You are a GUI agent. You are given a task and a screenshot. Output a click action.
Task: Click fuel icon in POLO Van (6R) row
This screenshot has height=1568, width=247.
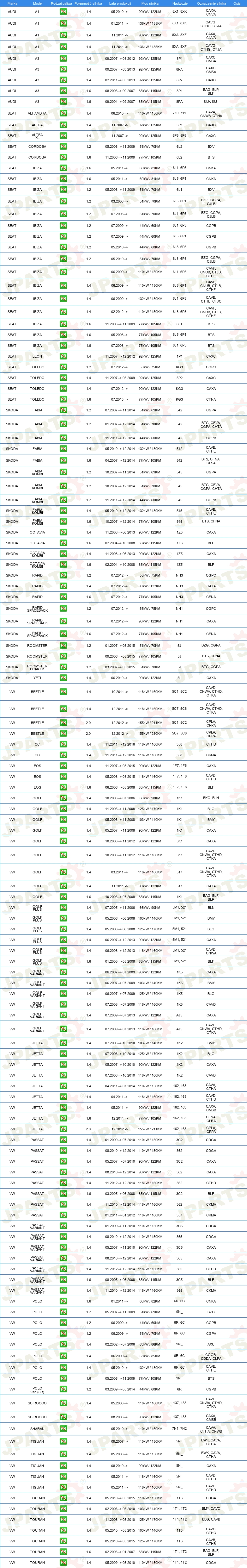[x=63, y=1390]
